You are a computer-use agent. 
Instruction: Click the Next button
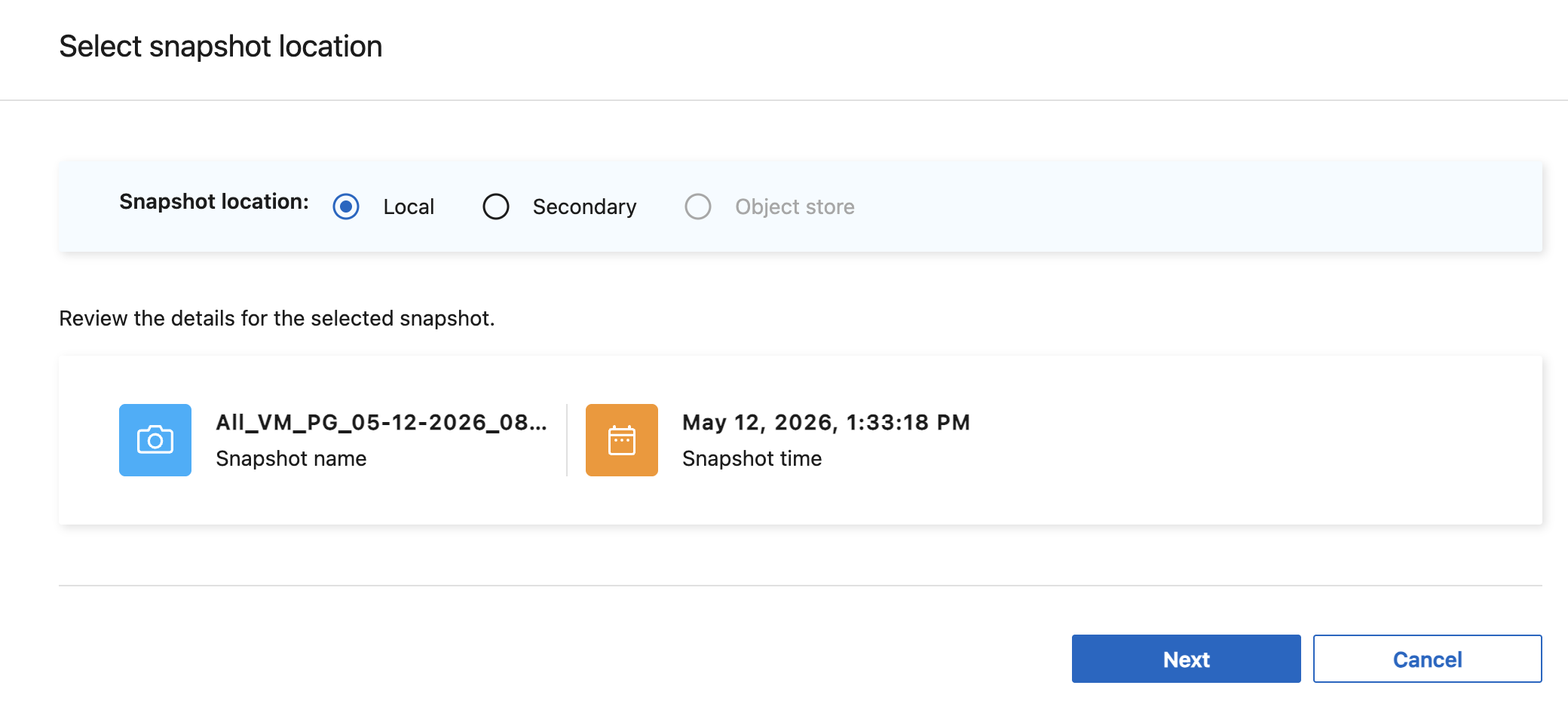[x=1187, y=659]
